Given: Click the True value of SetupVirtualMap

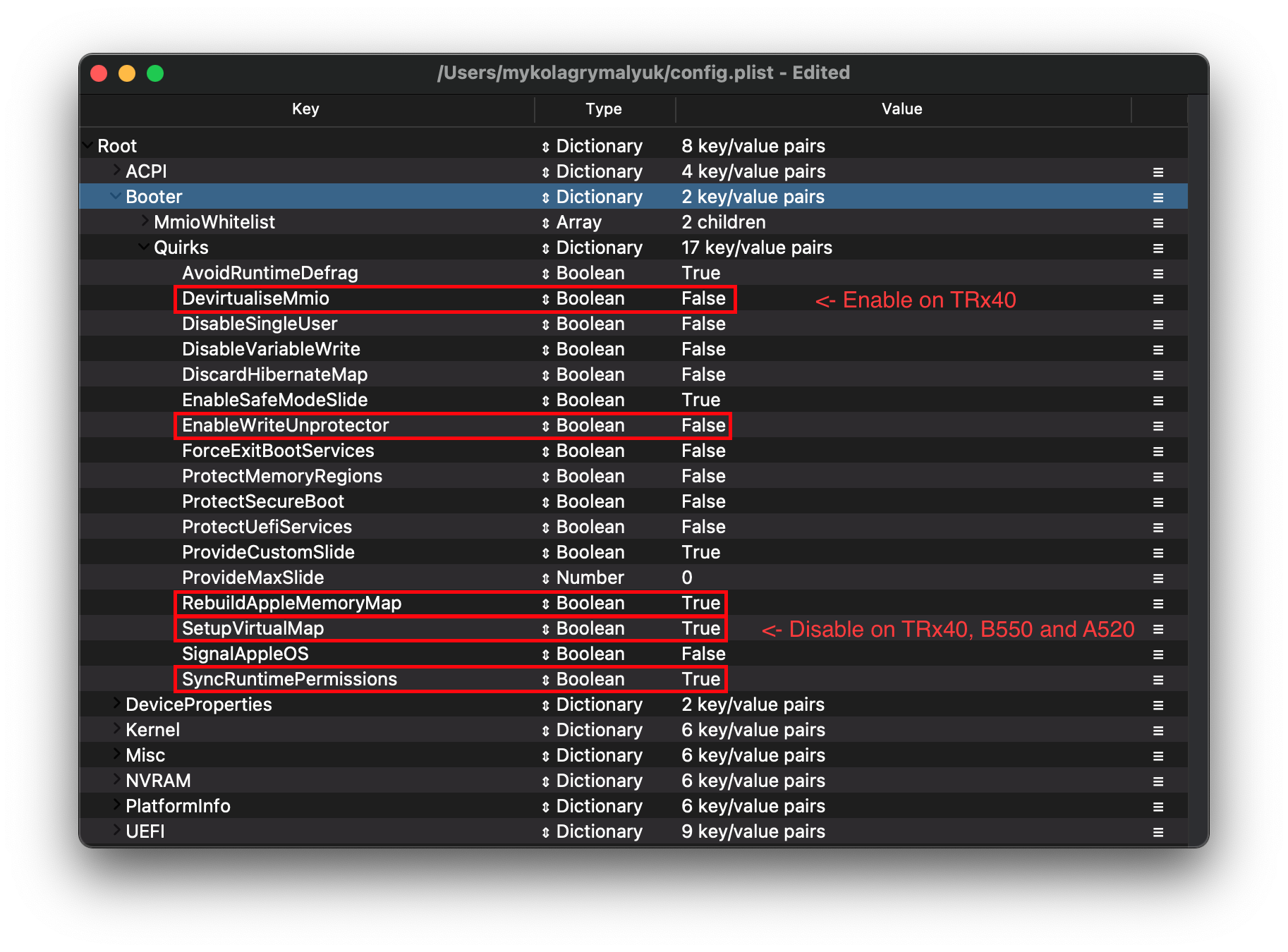Looking at the screenshot, I should [700, 629].
